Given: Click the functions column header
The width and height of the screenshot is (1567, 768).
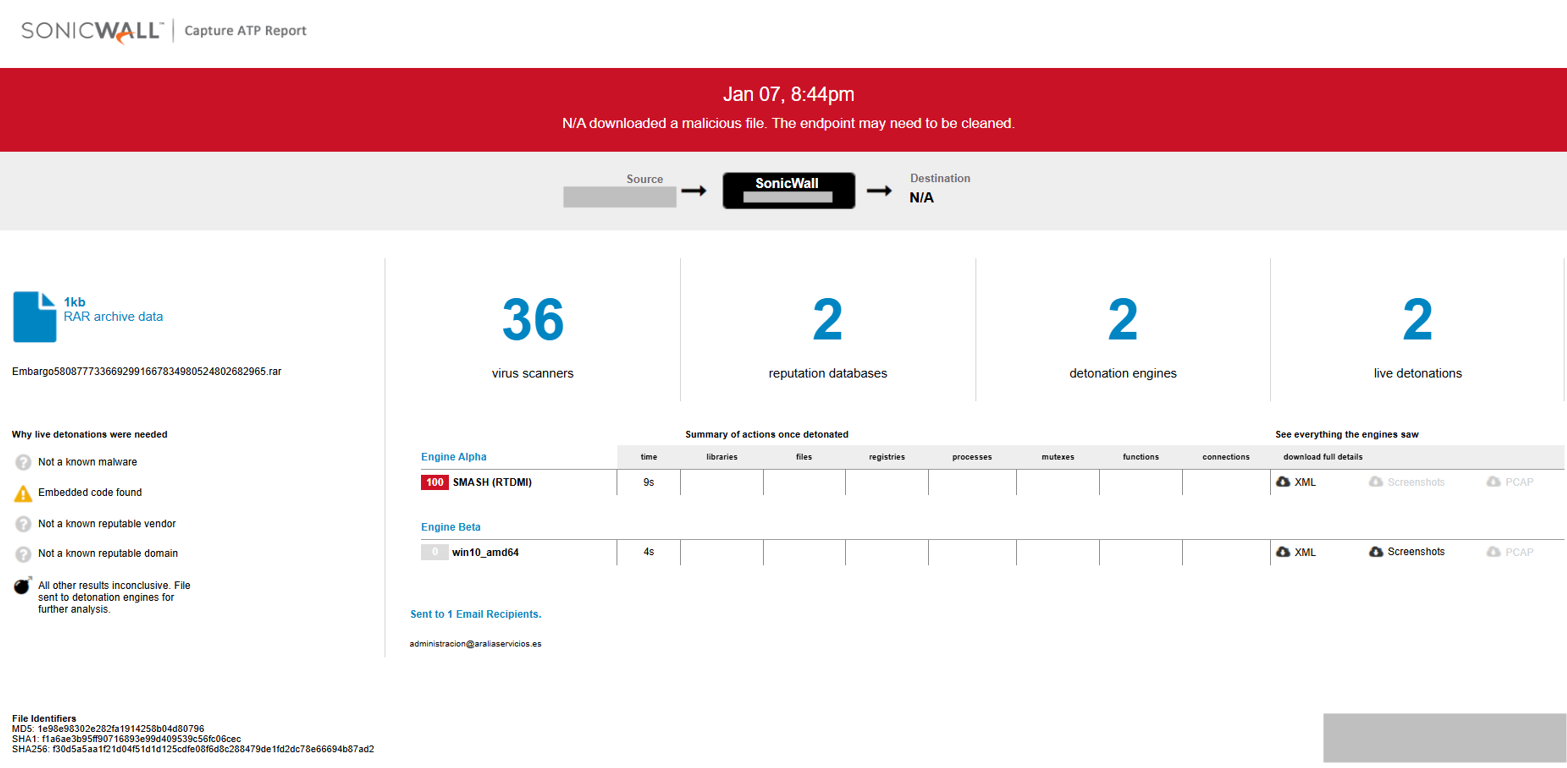Looking at the screenshot, I should (x=1140, y=457).
